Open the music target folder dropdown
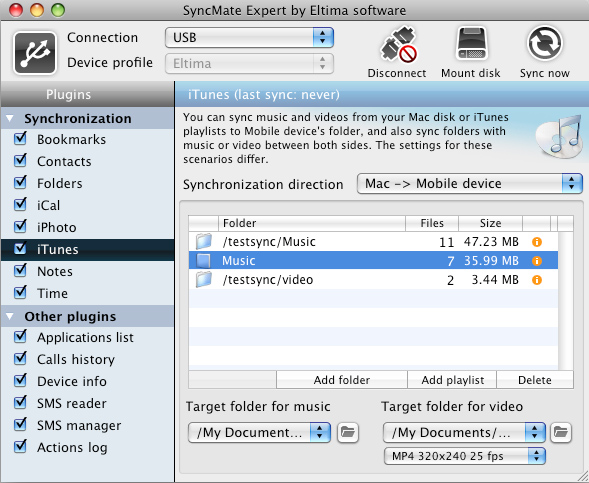The image size is (589, 483). [x=259, y=432]
